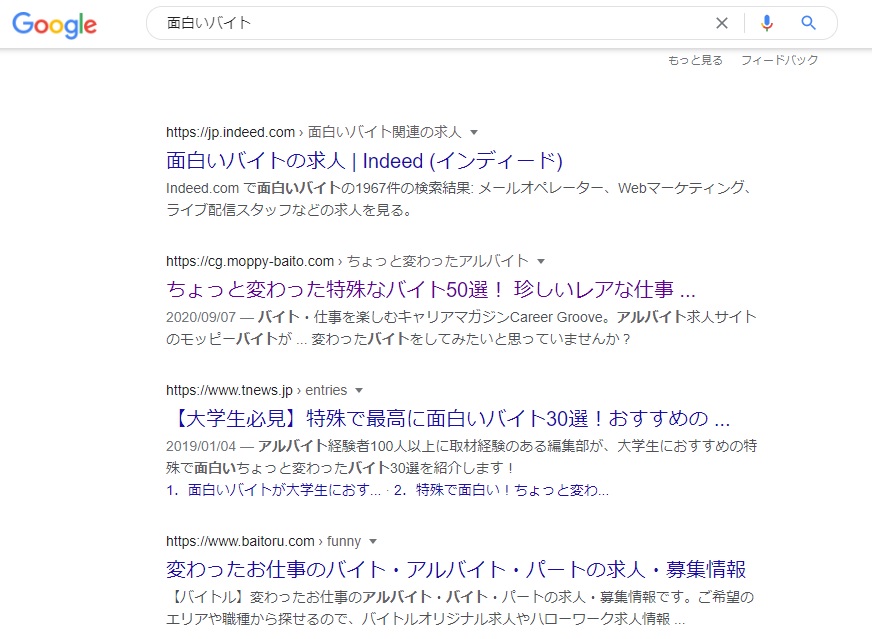
Task: Click フィードバック link
Action: 779,60
